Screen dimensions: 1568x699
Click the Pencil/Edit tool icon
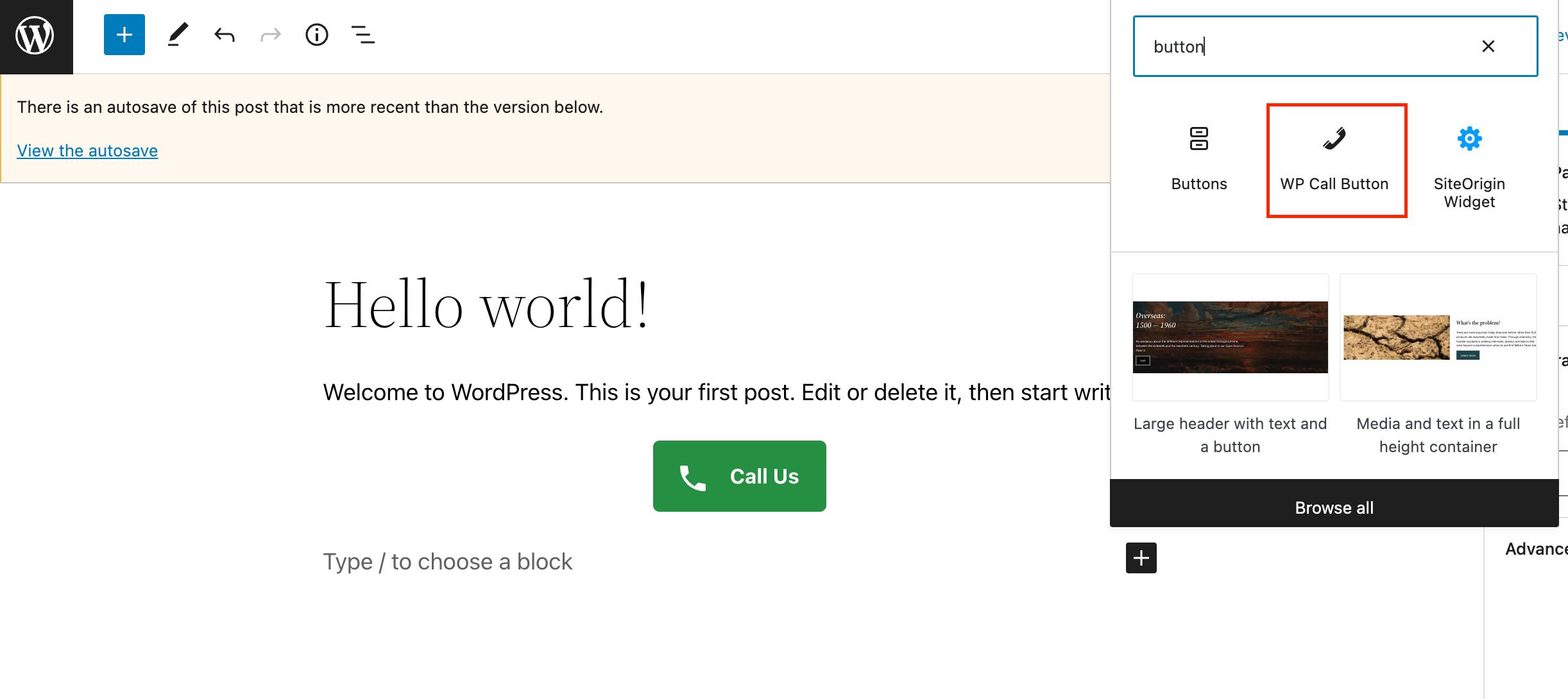176,35
